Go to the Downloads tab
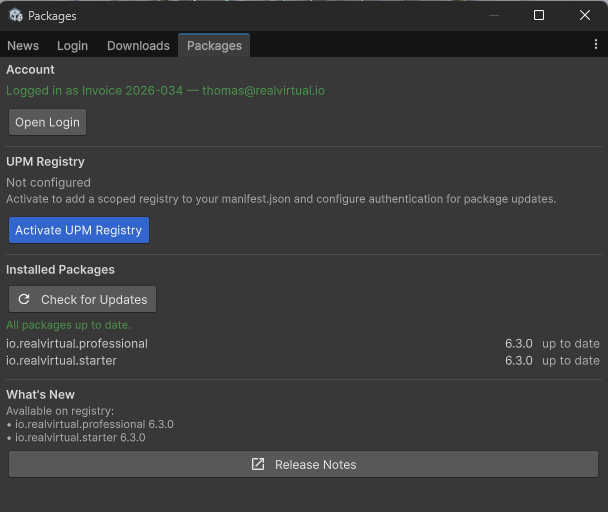608x512 pixels. (138, 45)
